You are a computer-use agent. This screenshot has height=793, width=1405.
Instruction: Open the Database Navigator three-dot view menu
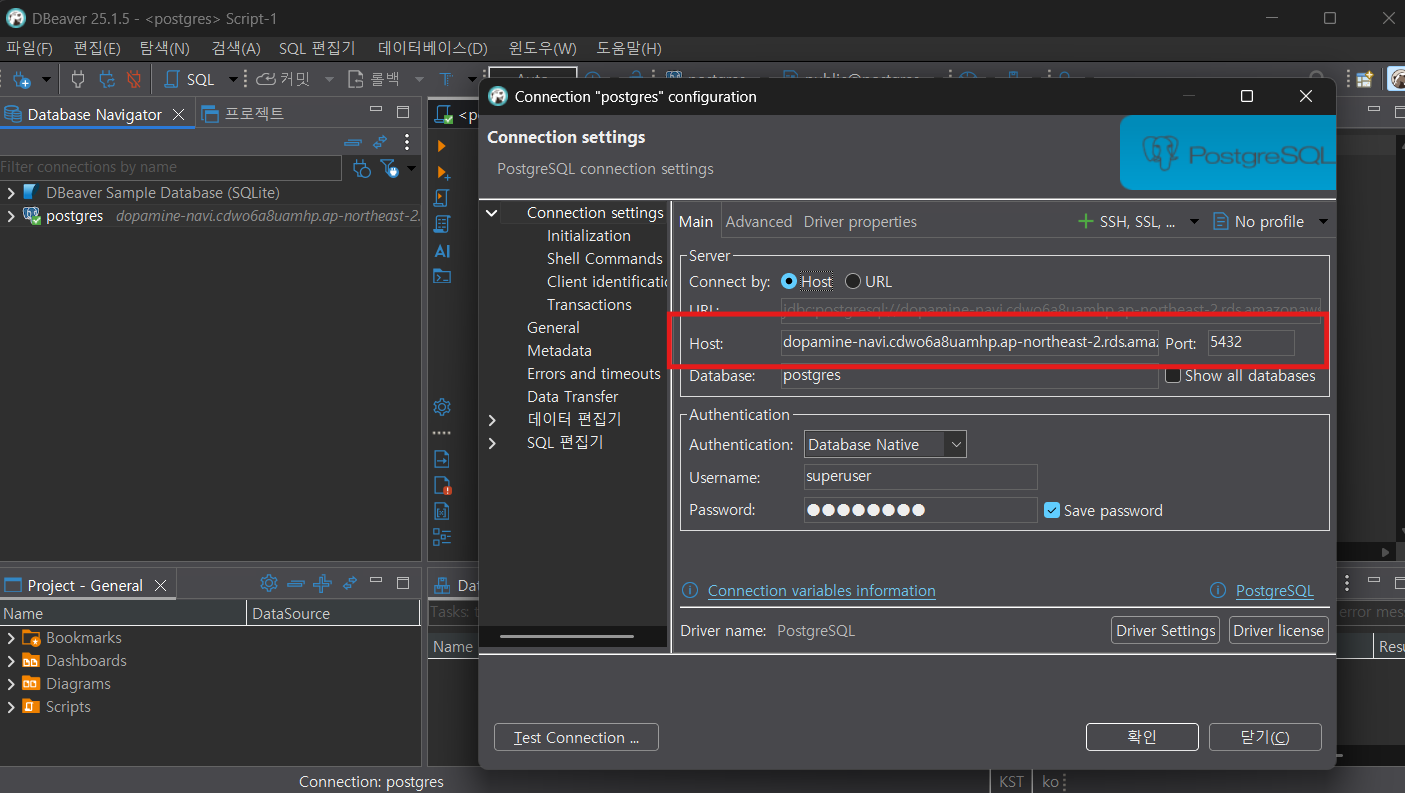(406, 142)
